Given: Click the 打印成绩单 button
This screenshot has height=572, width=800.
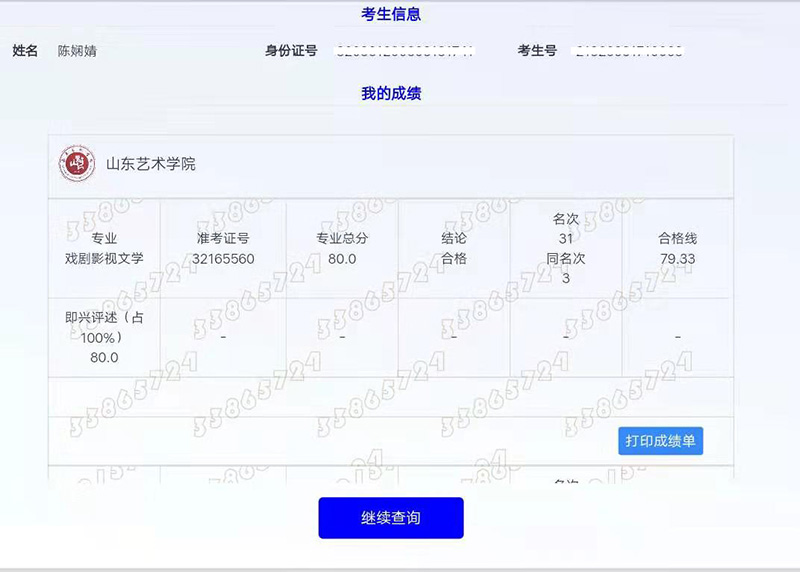Looking at the screenshot, I should [x=660, y=441].
